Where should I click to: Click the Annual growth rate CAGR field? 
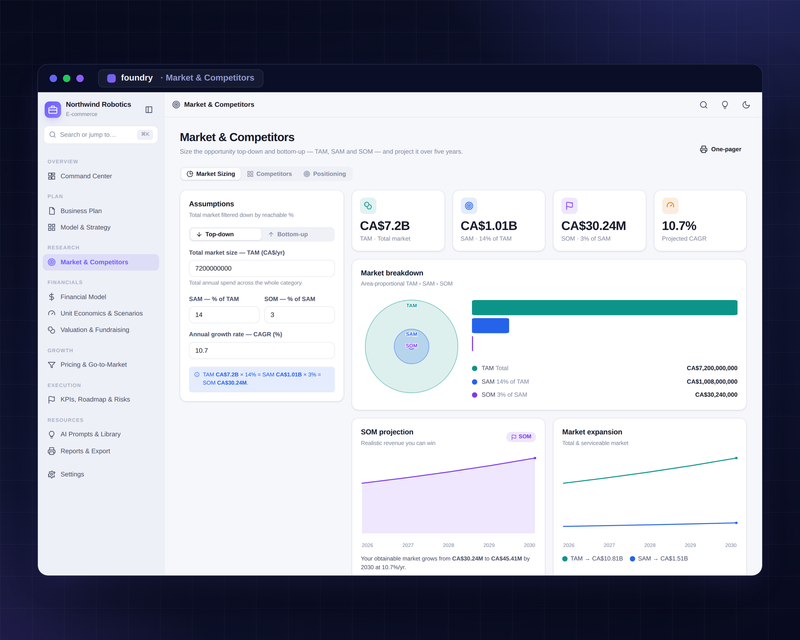pos(262,351)
